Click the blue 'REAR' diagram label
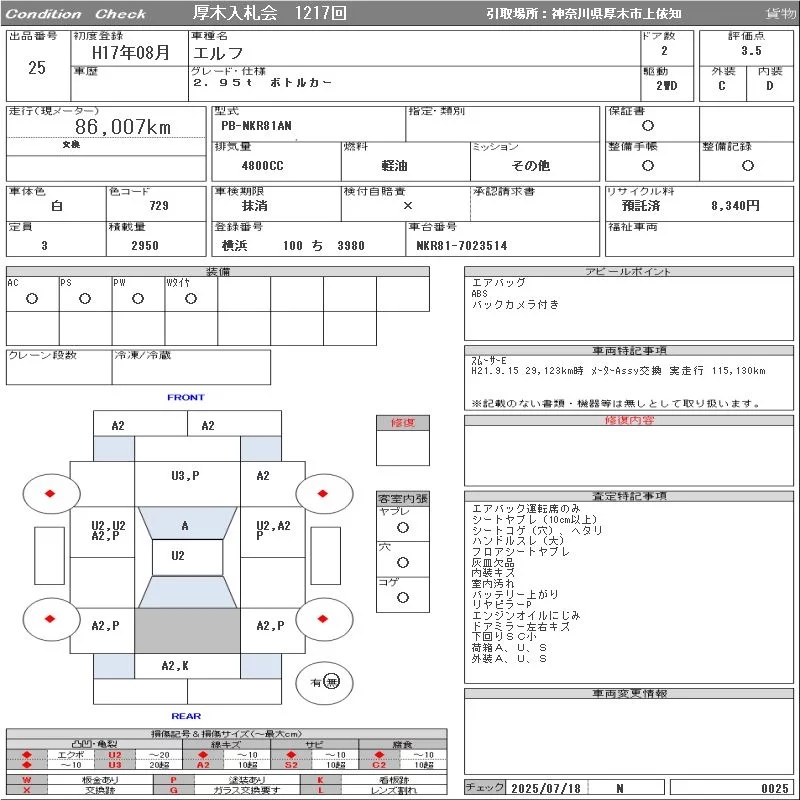800x800 pixels. pos(186,716)
